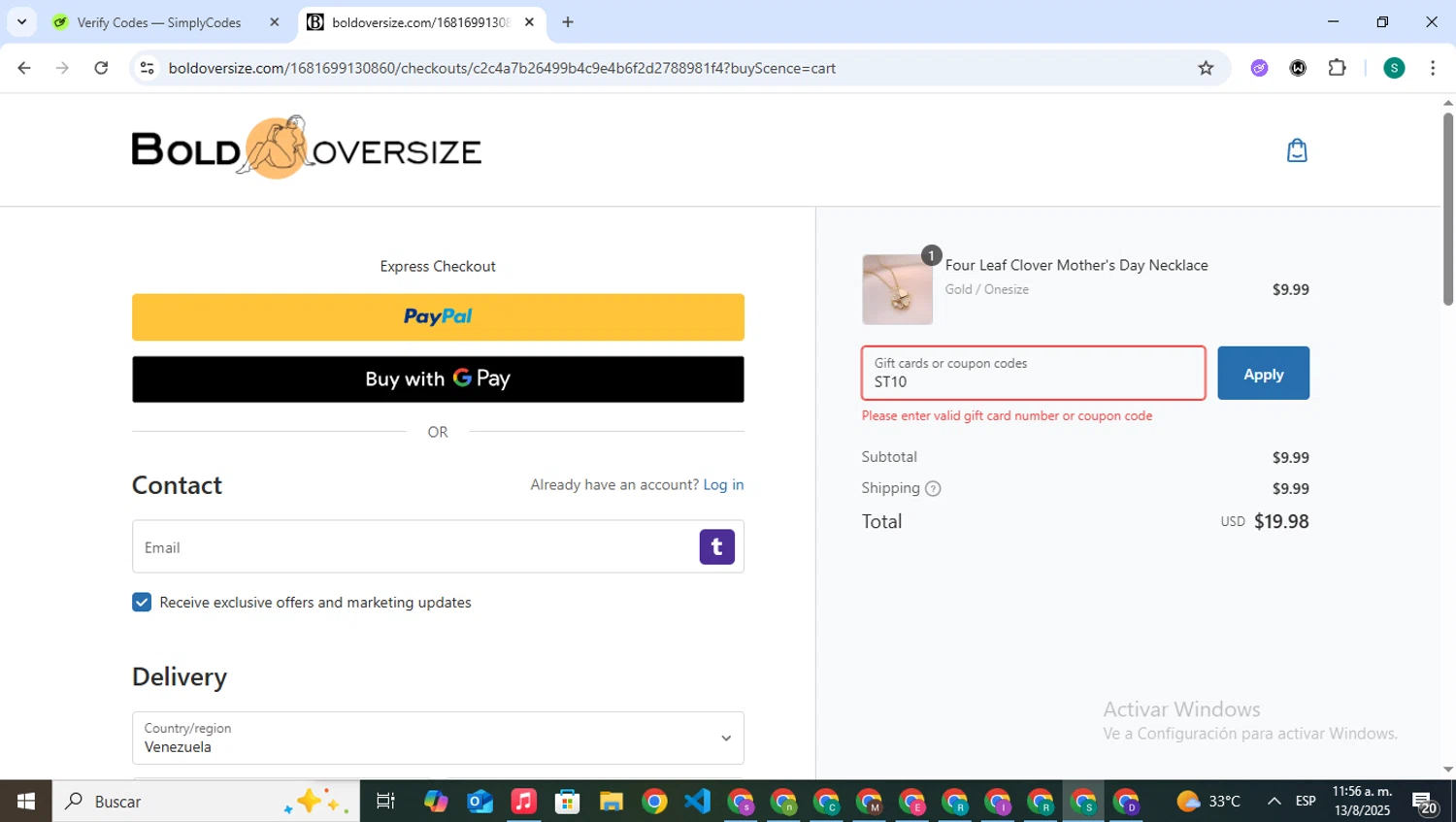Click the address bar URL

[x=502, y=68]
